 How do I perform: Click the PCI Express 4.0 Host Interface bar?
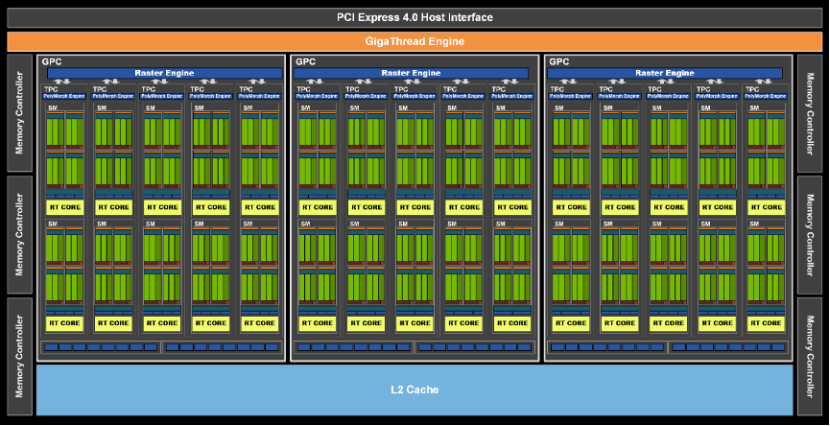[414, 17]
